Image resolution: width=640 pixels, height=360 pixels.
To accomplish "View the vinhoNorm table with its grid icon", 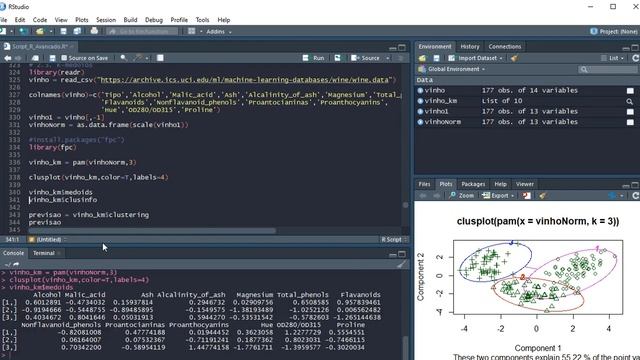I will click(x=630, y=122).
